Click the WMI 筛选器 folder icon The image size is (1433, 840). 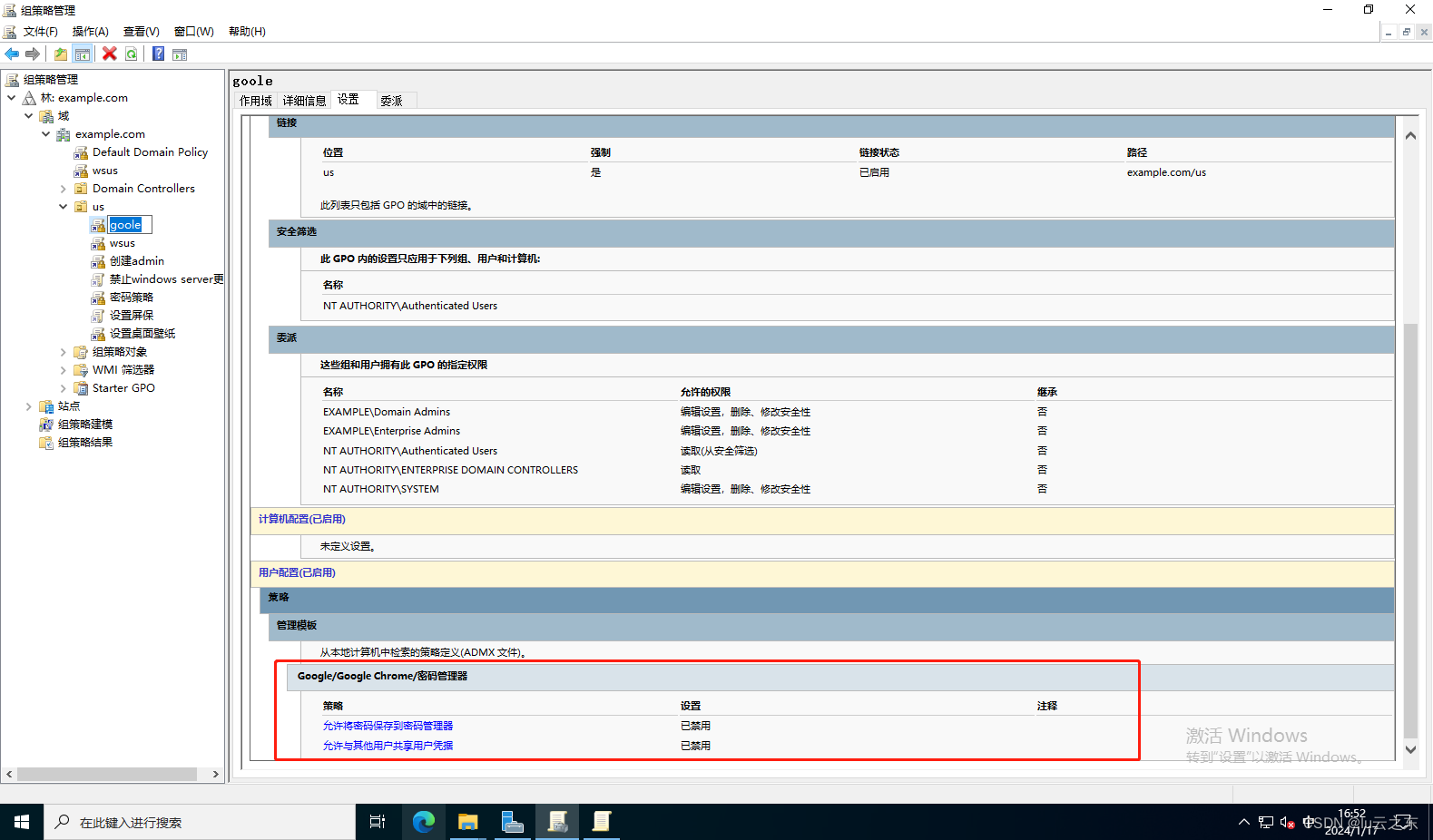pyautogui.click(x=81, y=370)
